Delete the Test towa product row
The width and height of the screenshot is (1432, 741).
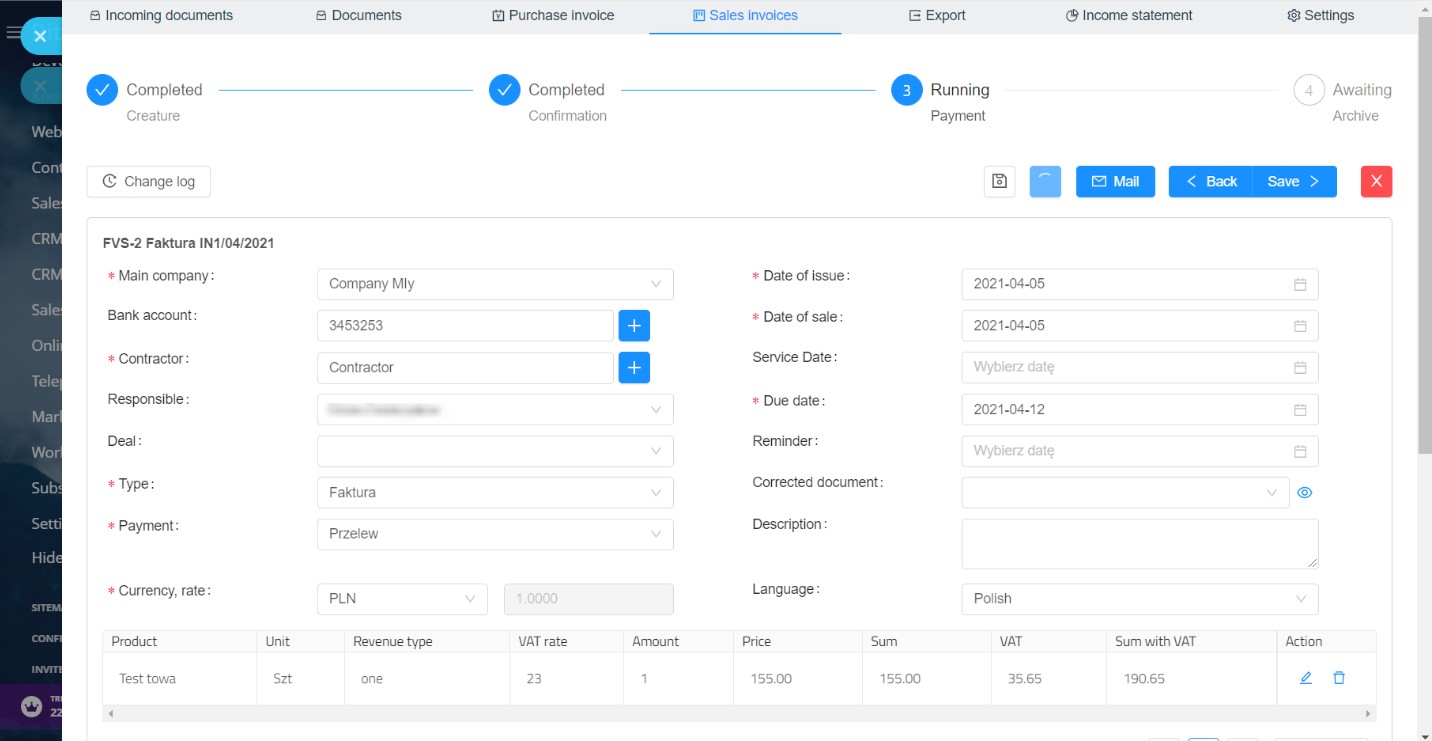[1339, 678]
